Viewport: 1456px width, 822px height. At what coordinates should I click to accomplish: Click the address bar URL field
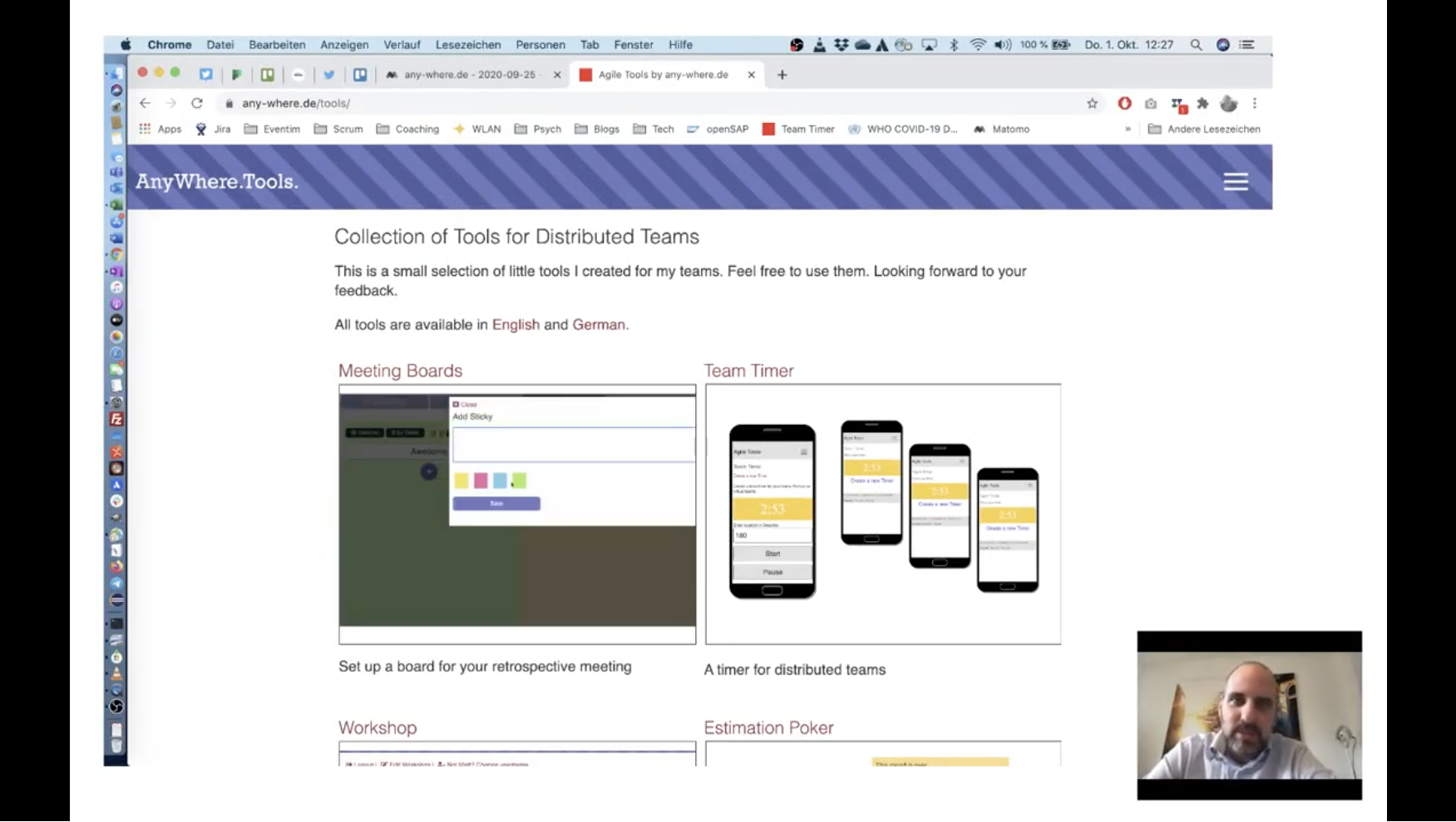coord(582,103)
